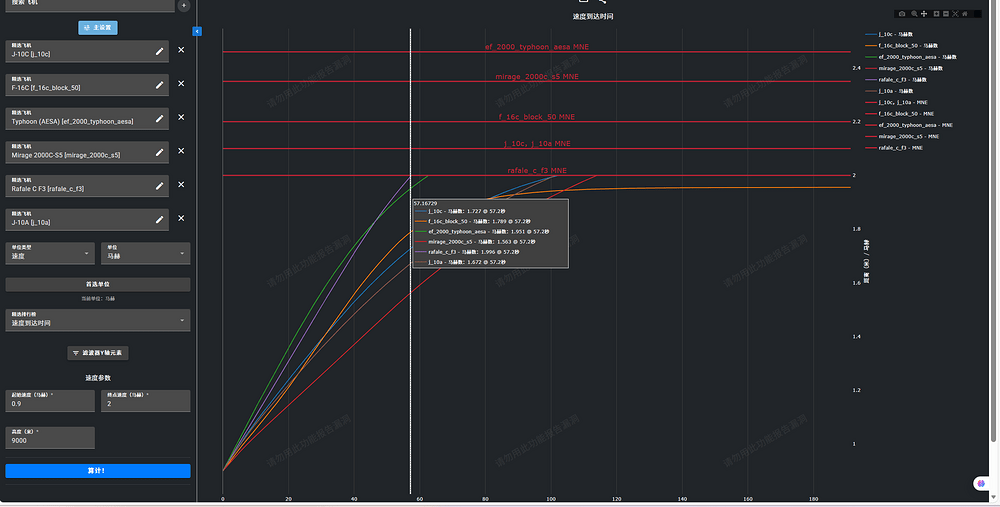Collapse the sidebar with the blue arrow
The width and height of the screenshot is (1000, 507).
click(x=197, y=31)
